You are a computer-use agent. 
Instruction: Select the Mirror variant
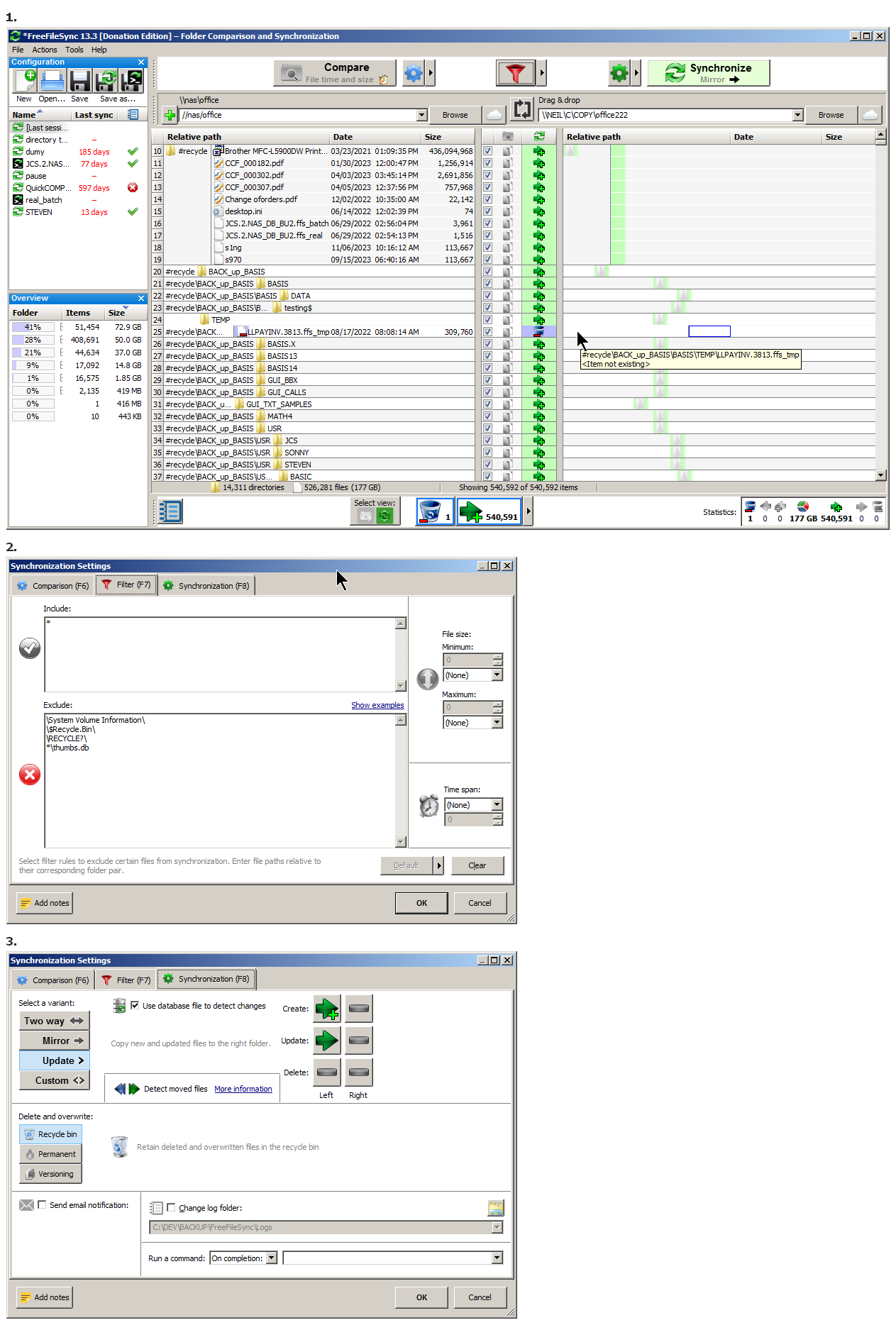[54, 1041]
